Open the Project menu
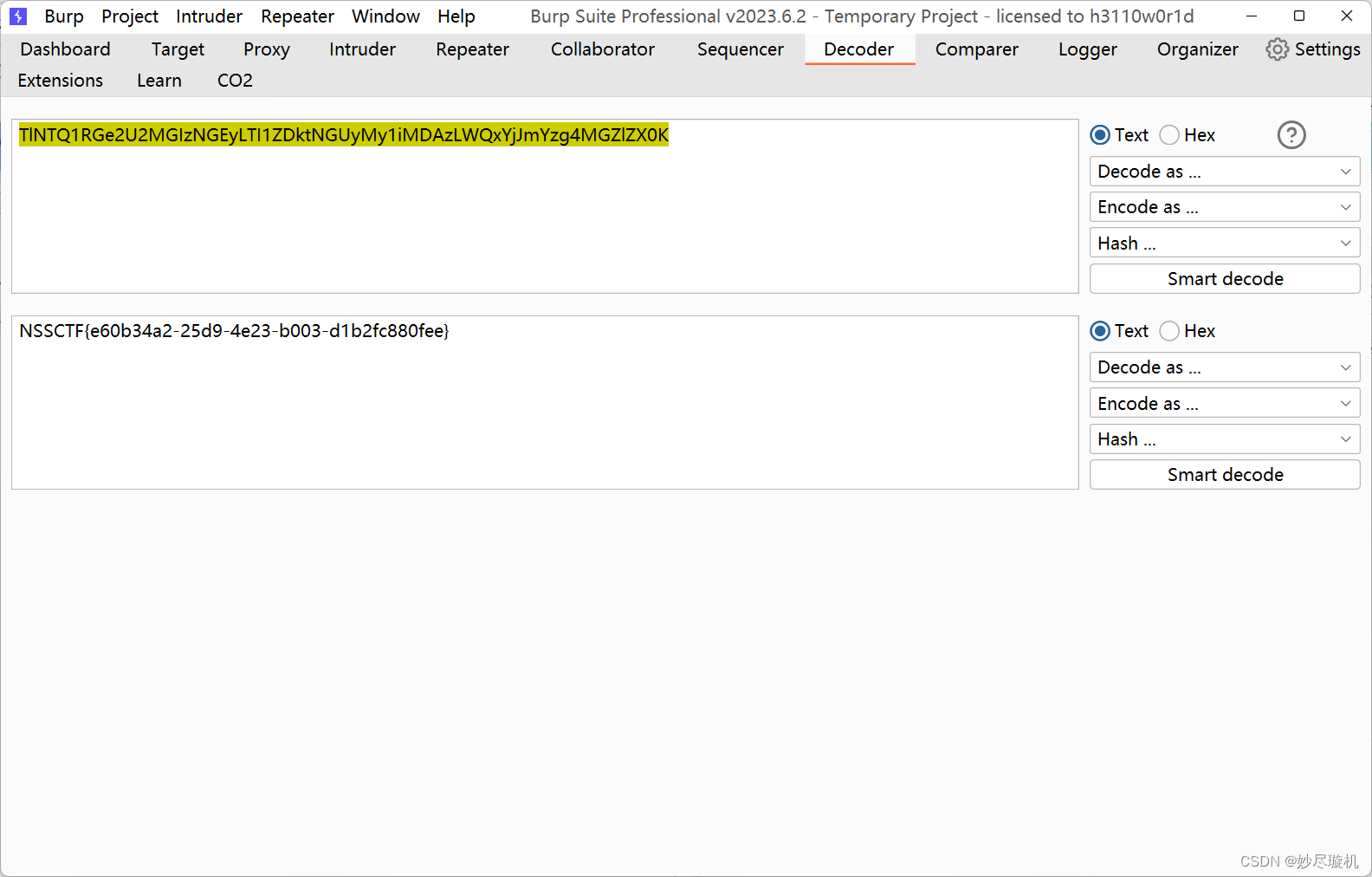 130,16
